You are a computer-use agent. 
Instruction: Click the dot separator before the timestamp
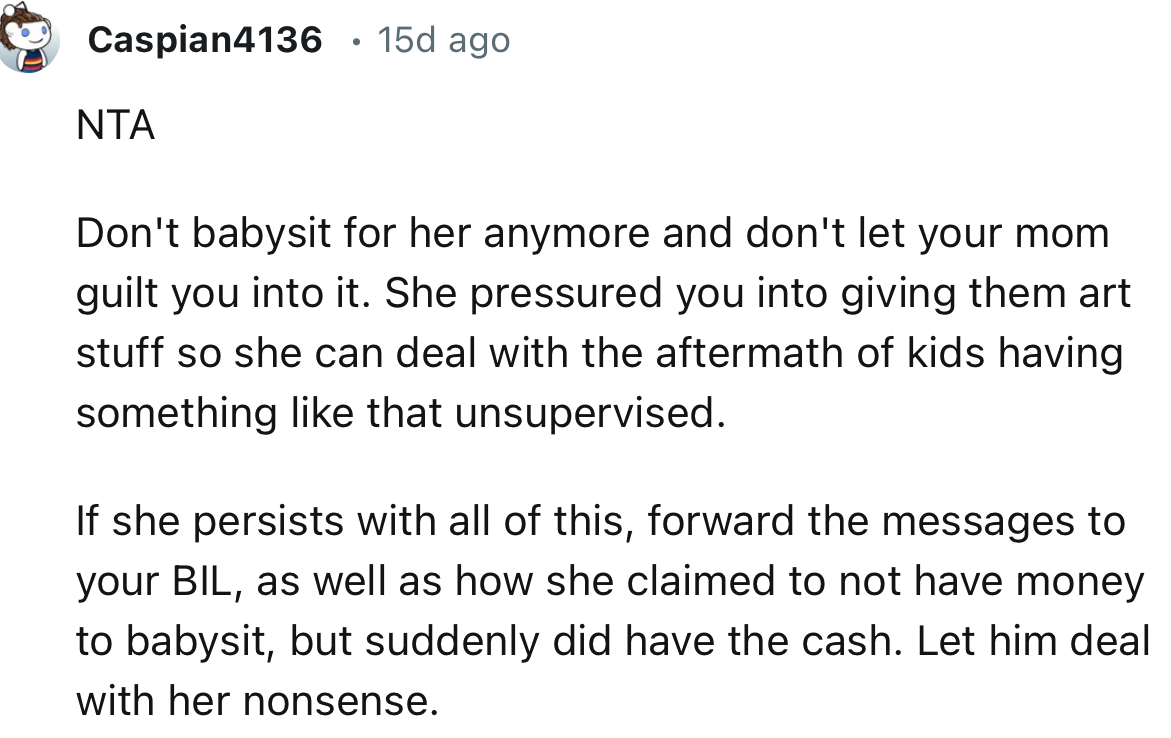[x=357, y=41]
